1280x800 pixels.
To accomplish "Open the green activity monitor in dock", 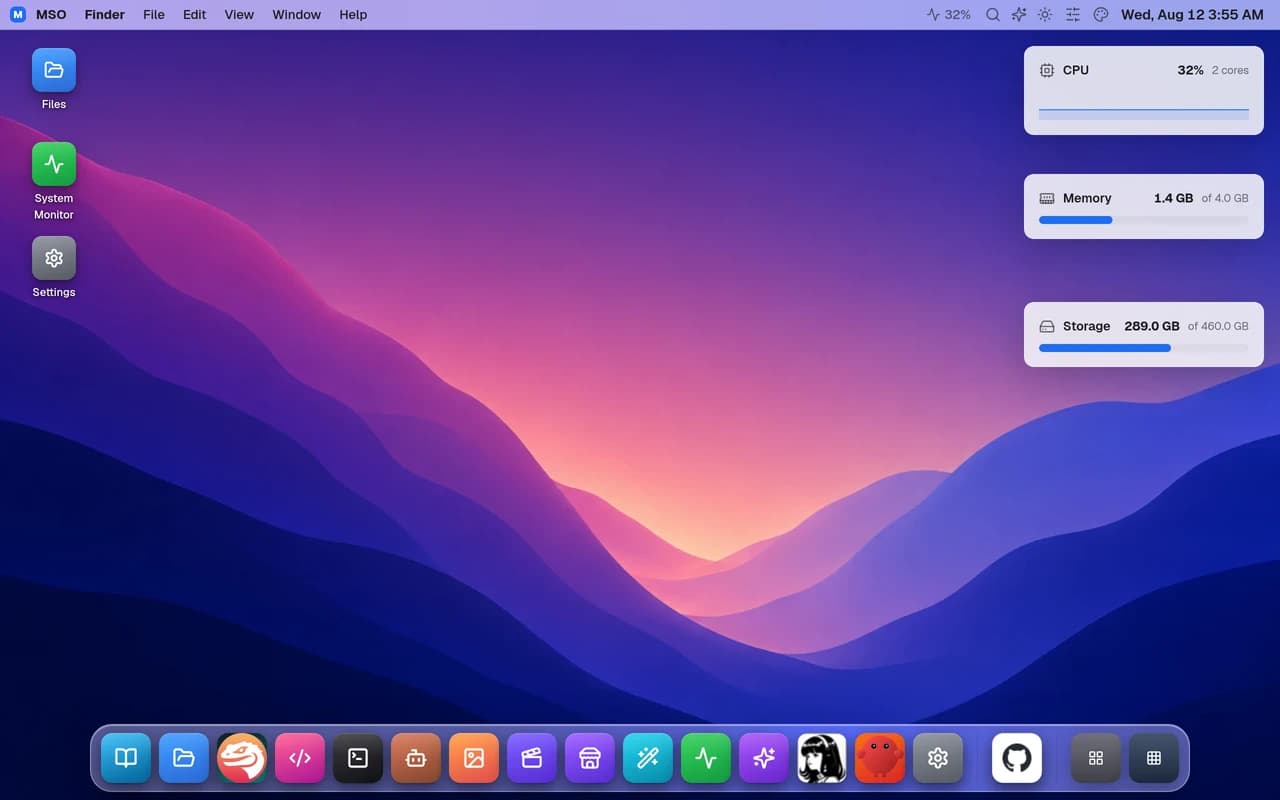I will tap(706, 758).
